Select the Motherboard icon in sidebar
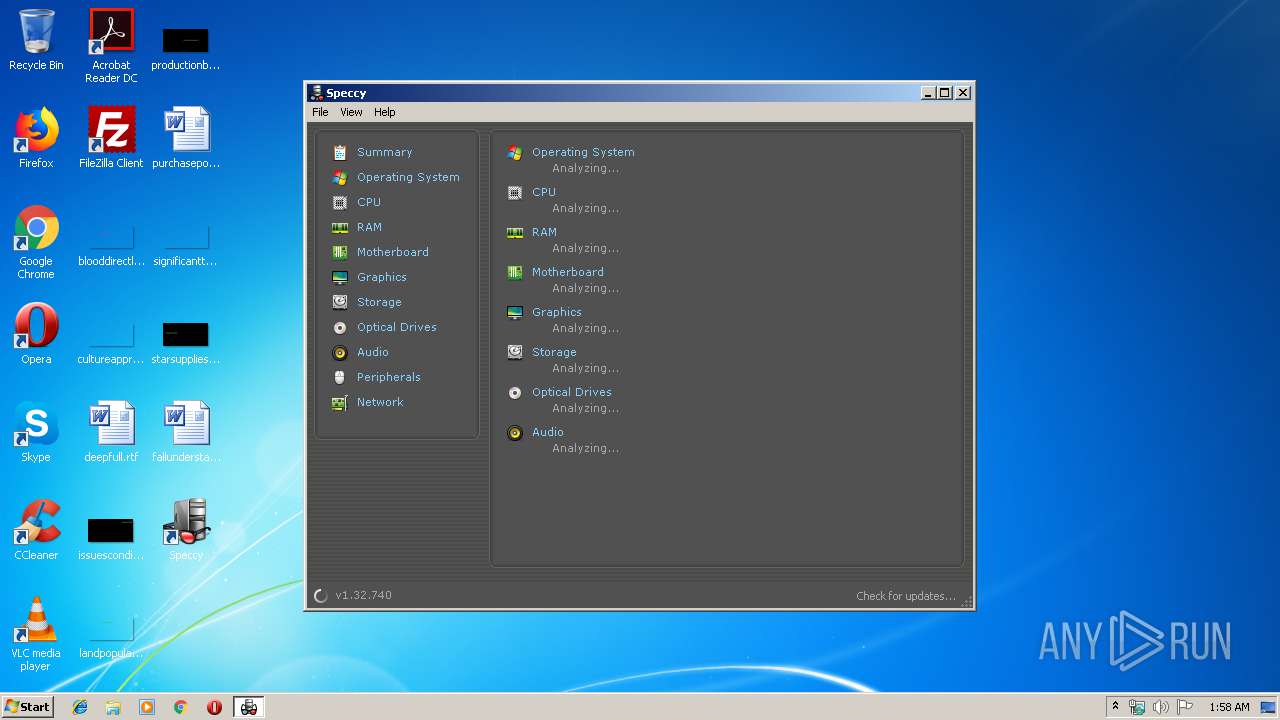 point(340,252)
